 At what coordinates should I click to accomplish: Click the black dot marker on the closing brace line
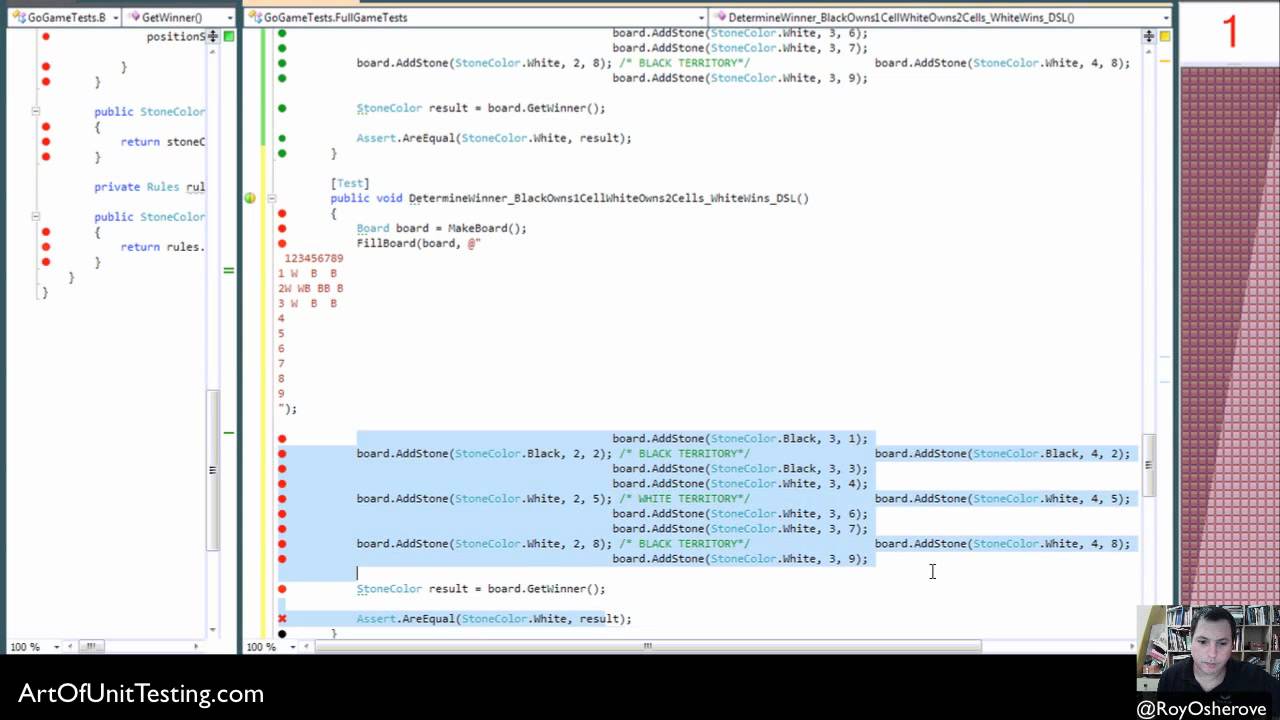[282, 634]
